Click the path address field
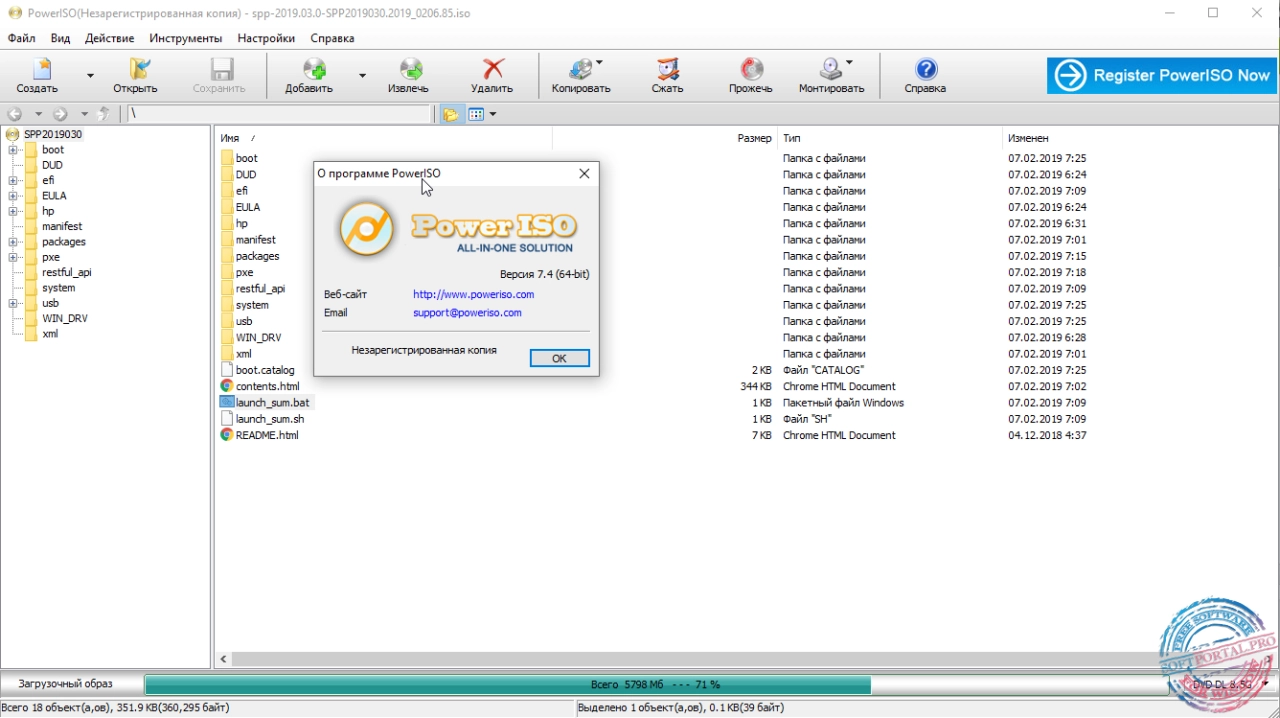 coord(279,114)
